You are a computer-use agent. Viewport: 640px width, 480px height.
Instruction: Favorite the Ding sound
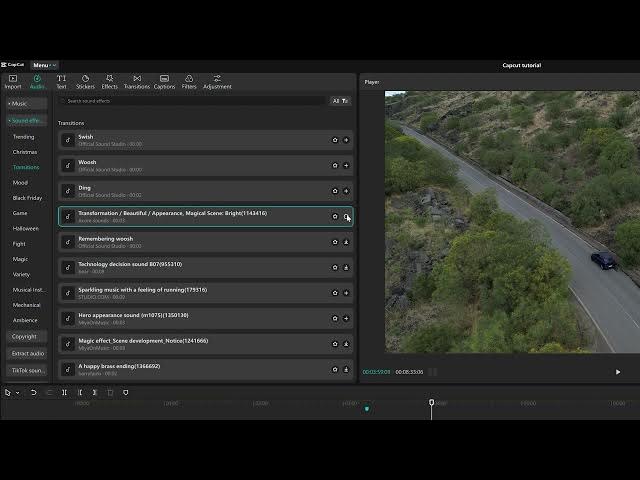pos(335,191)
